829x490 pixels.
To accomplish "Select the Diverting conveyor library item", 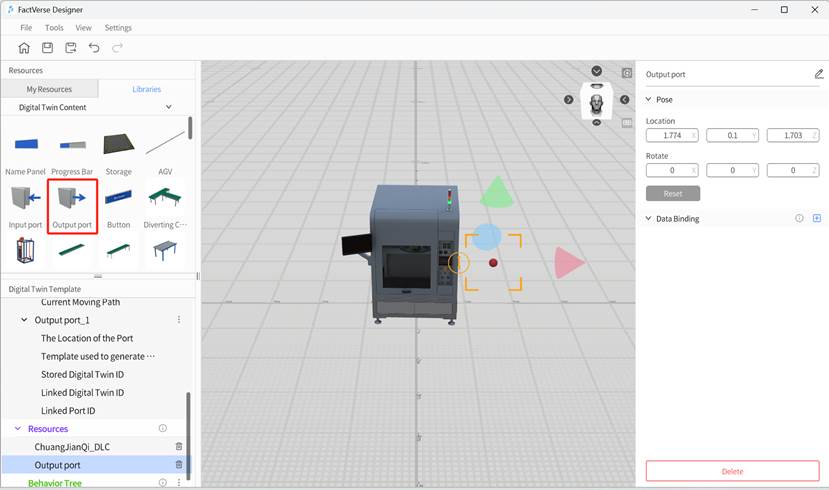I will click(165, 206).
